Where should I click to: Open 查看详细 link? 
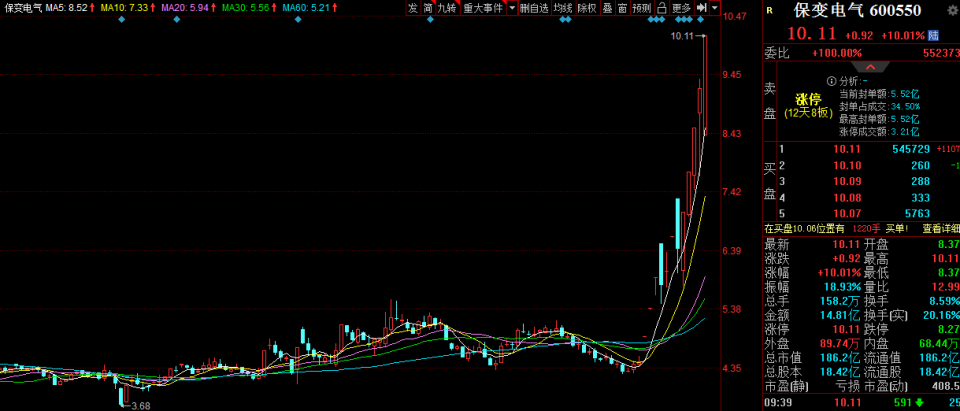point(940,229)
